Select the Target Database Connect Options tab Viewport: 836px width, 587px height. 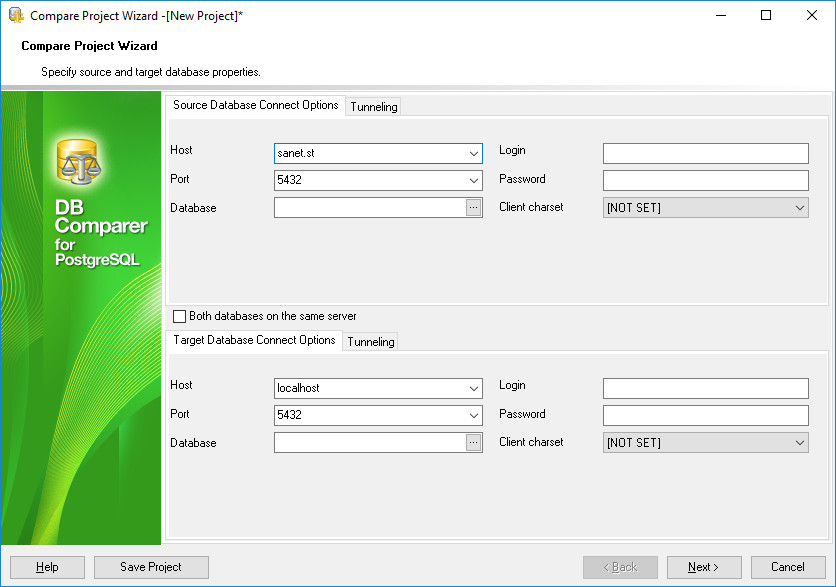click(254, 340)
